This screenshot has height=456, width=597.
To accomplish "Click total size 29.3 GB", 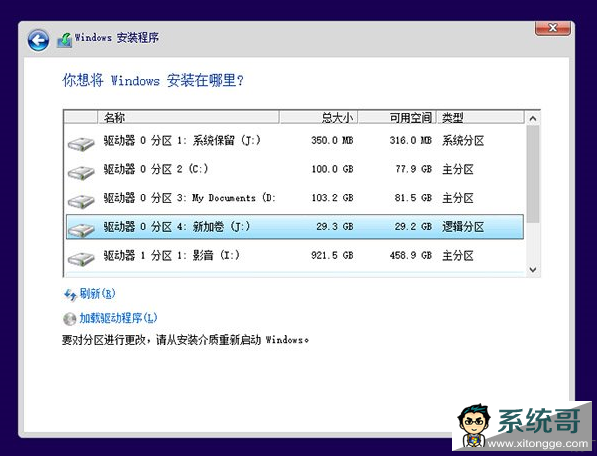I will tap(334, 226).
